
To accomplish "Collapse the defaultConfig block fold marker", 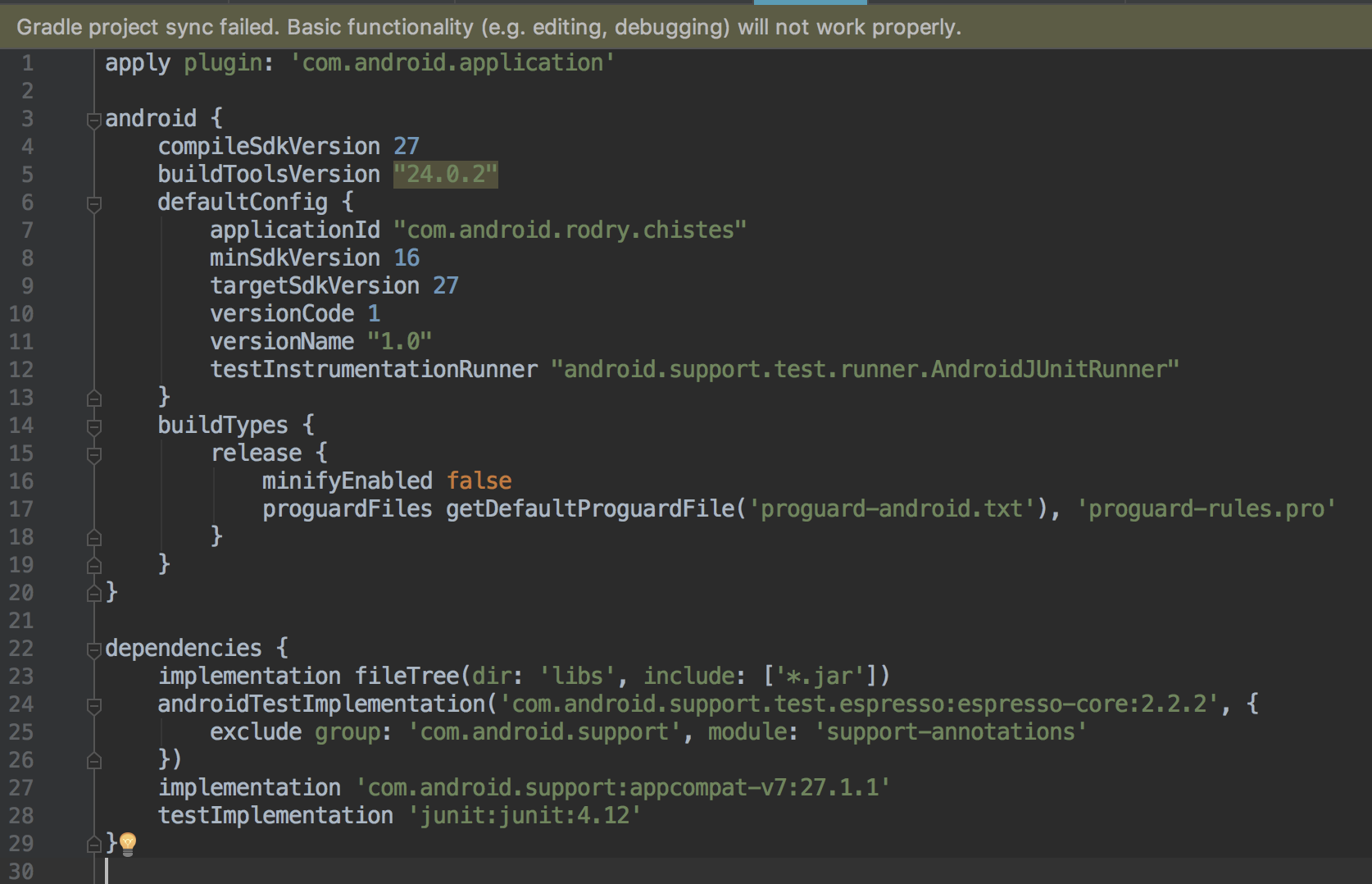I will pos(94,204).
